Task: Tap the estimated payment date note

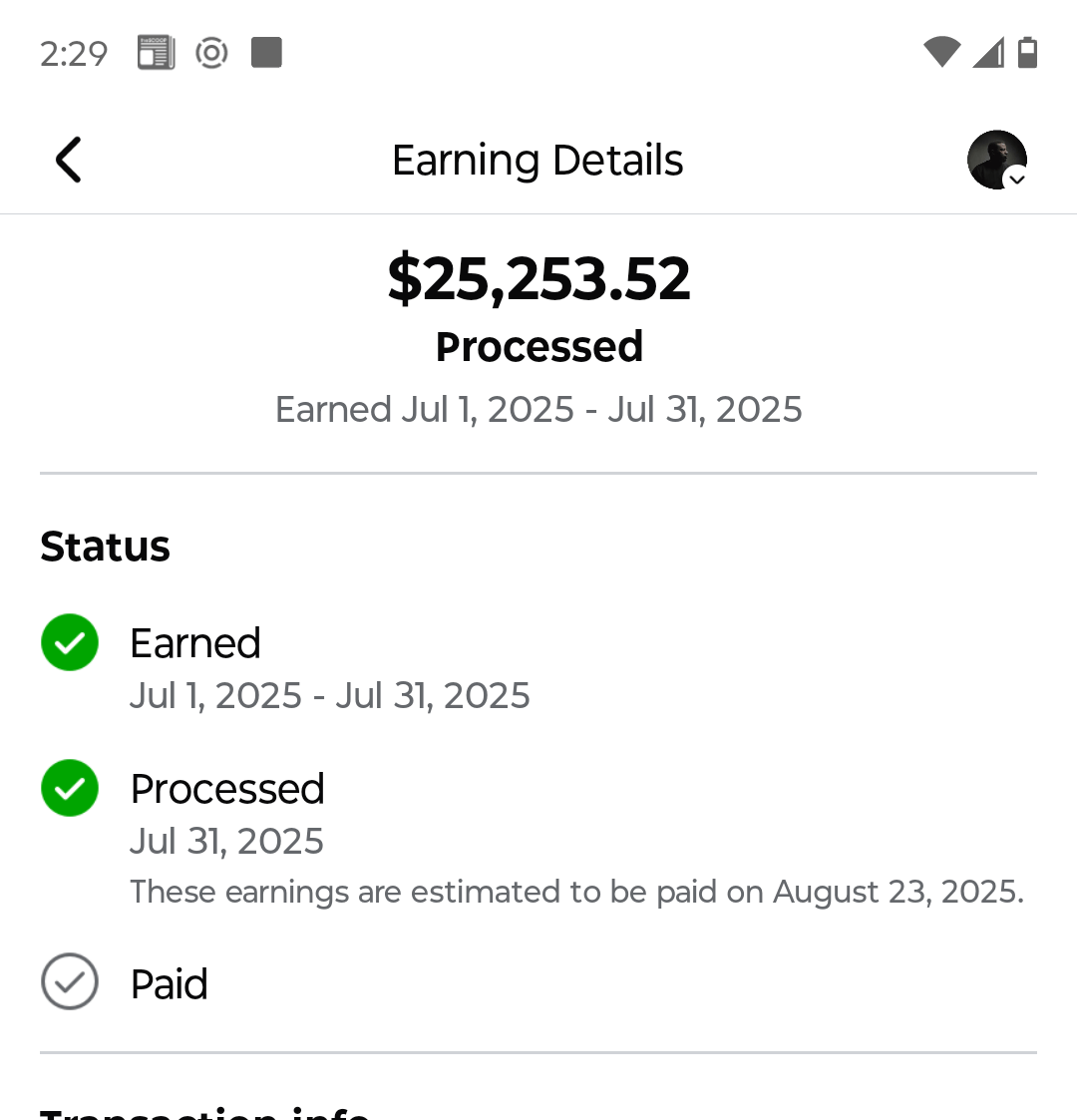Action: 576,892
